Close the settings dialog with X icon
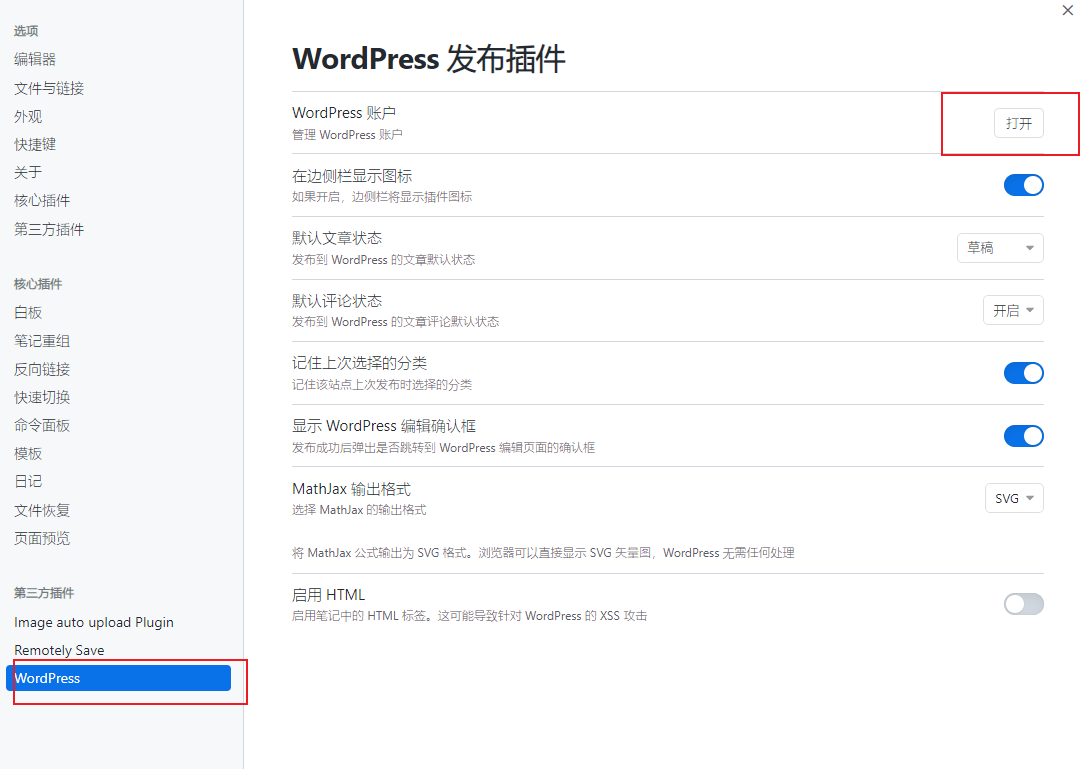This screenshot has height=769, width=1090. [x=1068, y=10]
